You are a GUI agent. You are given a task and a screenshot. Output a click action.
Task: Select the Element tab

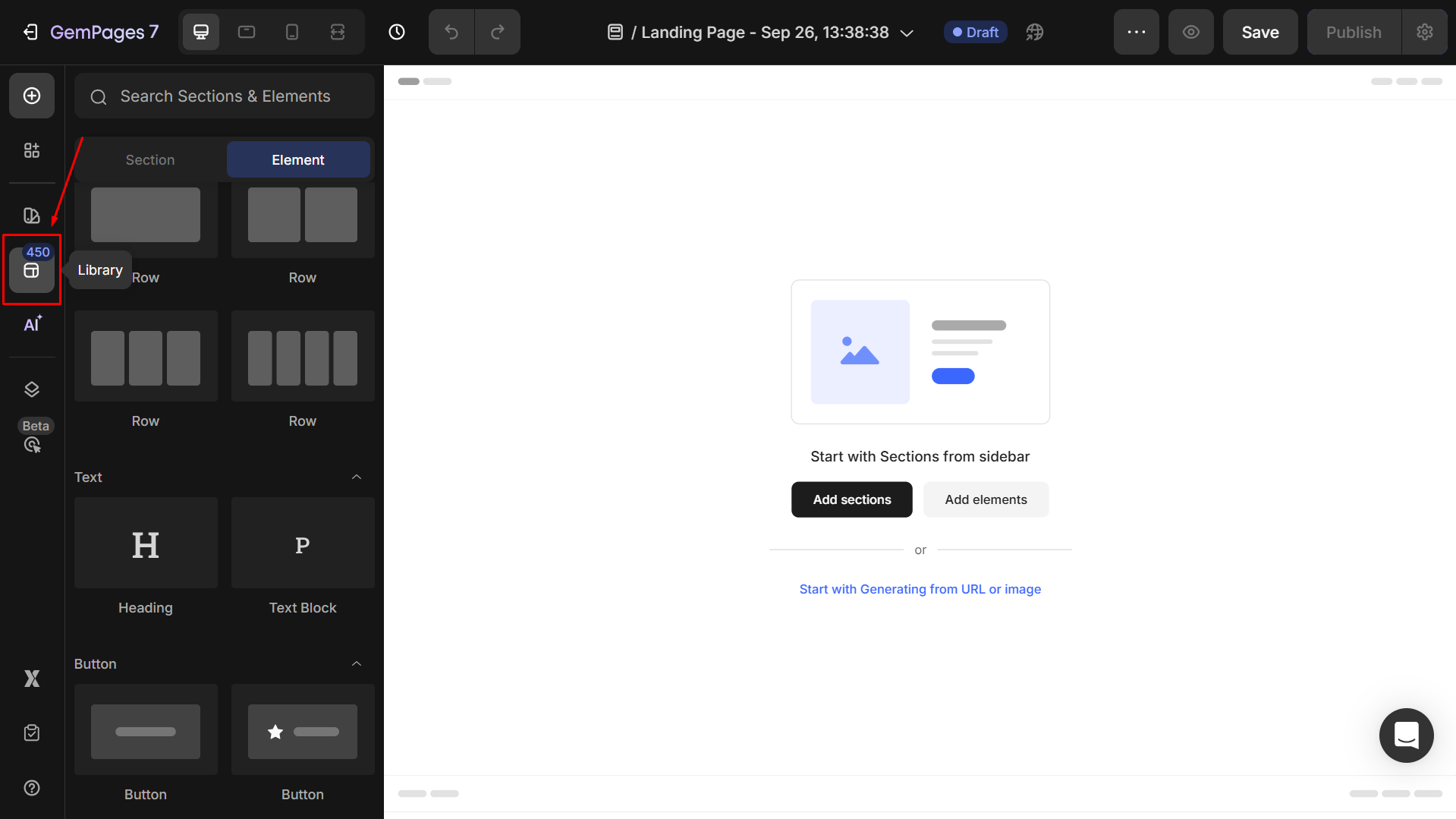click(x=298, y=160)
